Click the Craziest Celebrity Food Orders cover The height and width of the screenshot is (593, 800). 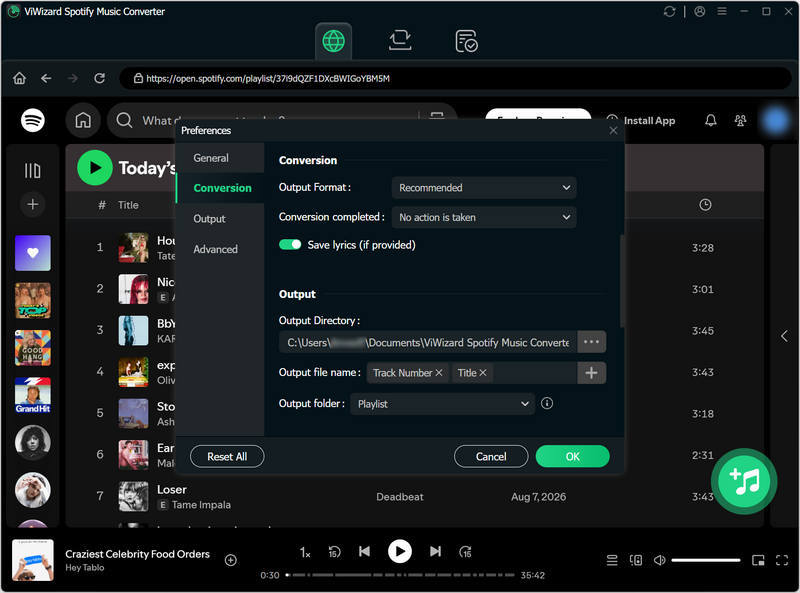(33, 560)
